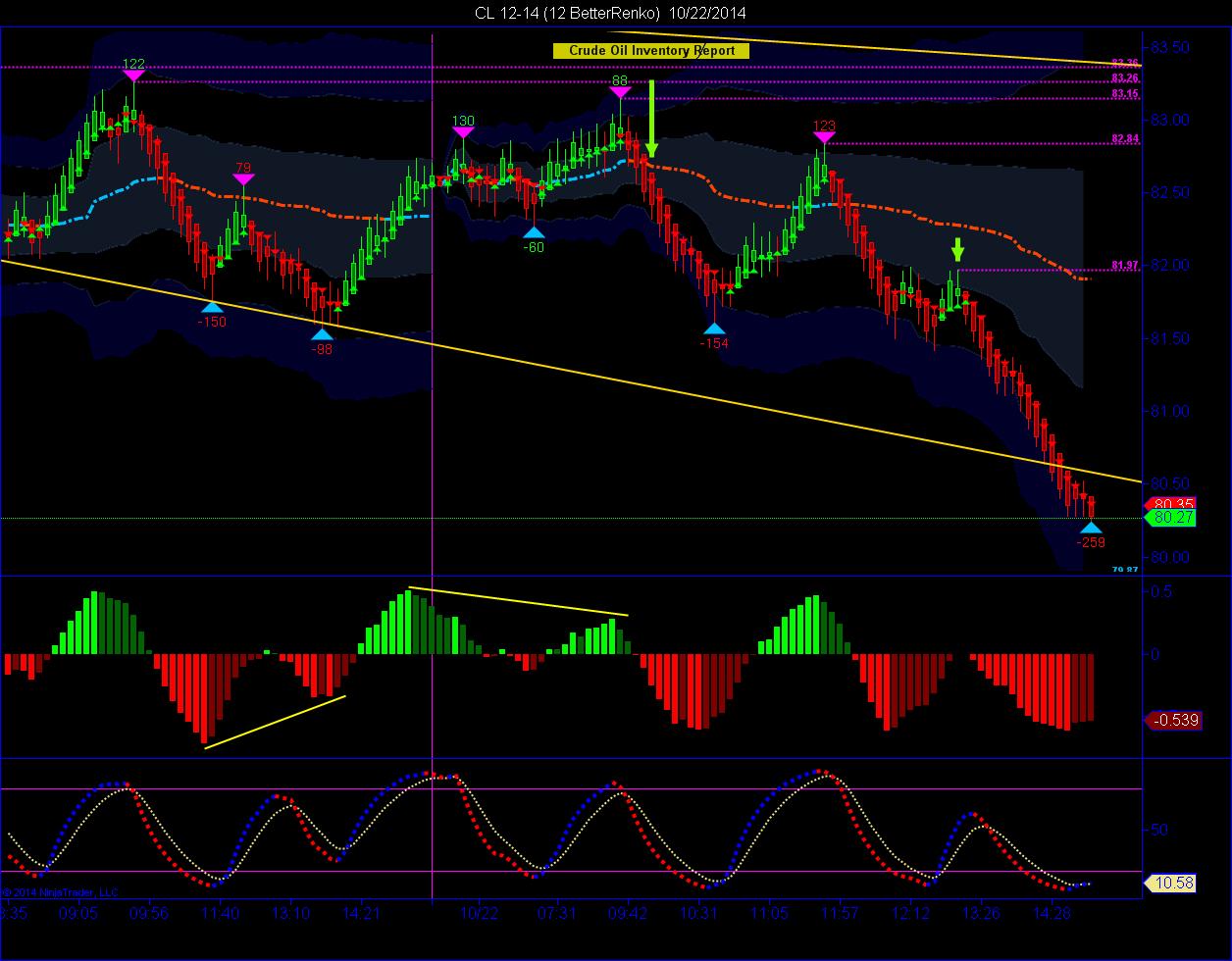Screen dimensions: 1232x961
Task: Click the magenta swing-high triangle labeled 79
Action: pos(243,178)
